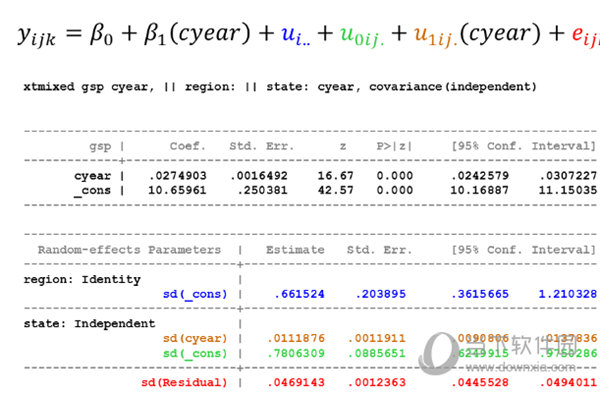Select the sd(cyear) estimate .0111876

pyautogui.click(x=296, y=339)
